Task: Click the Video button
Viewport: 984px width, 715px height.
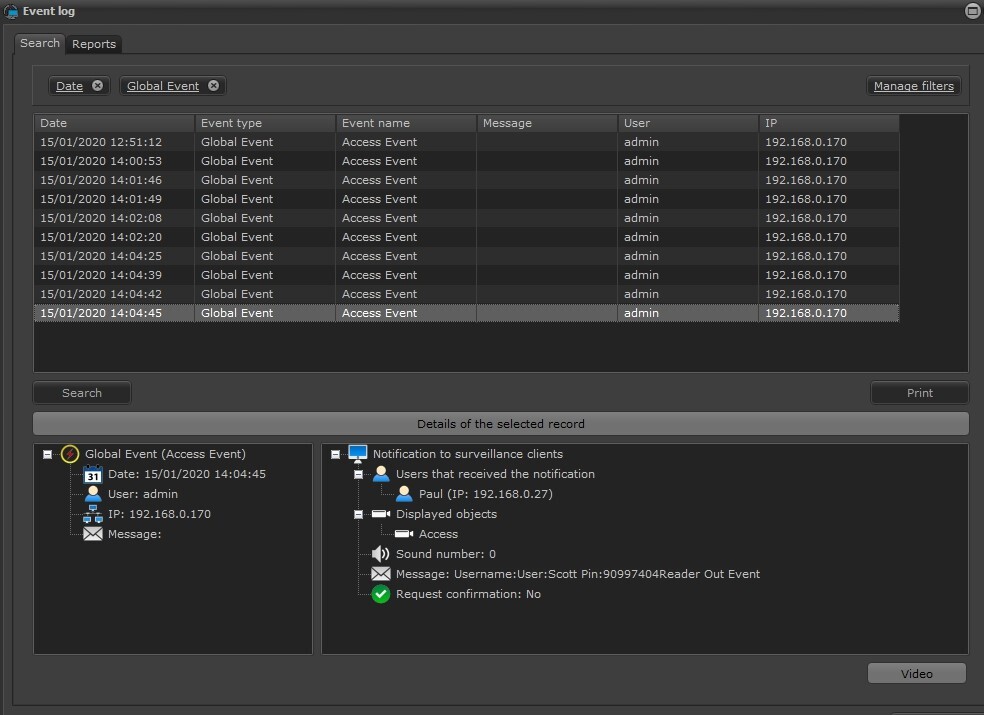Action: 916,674
